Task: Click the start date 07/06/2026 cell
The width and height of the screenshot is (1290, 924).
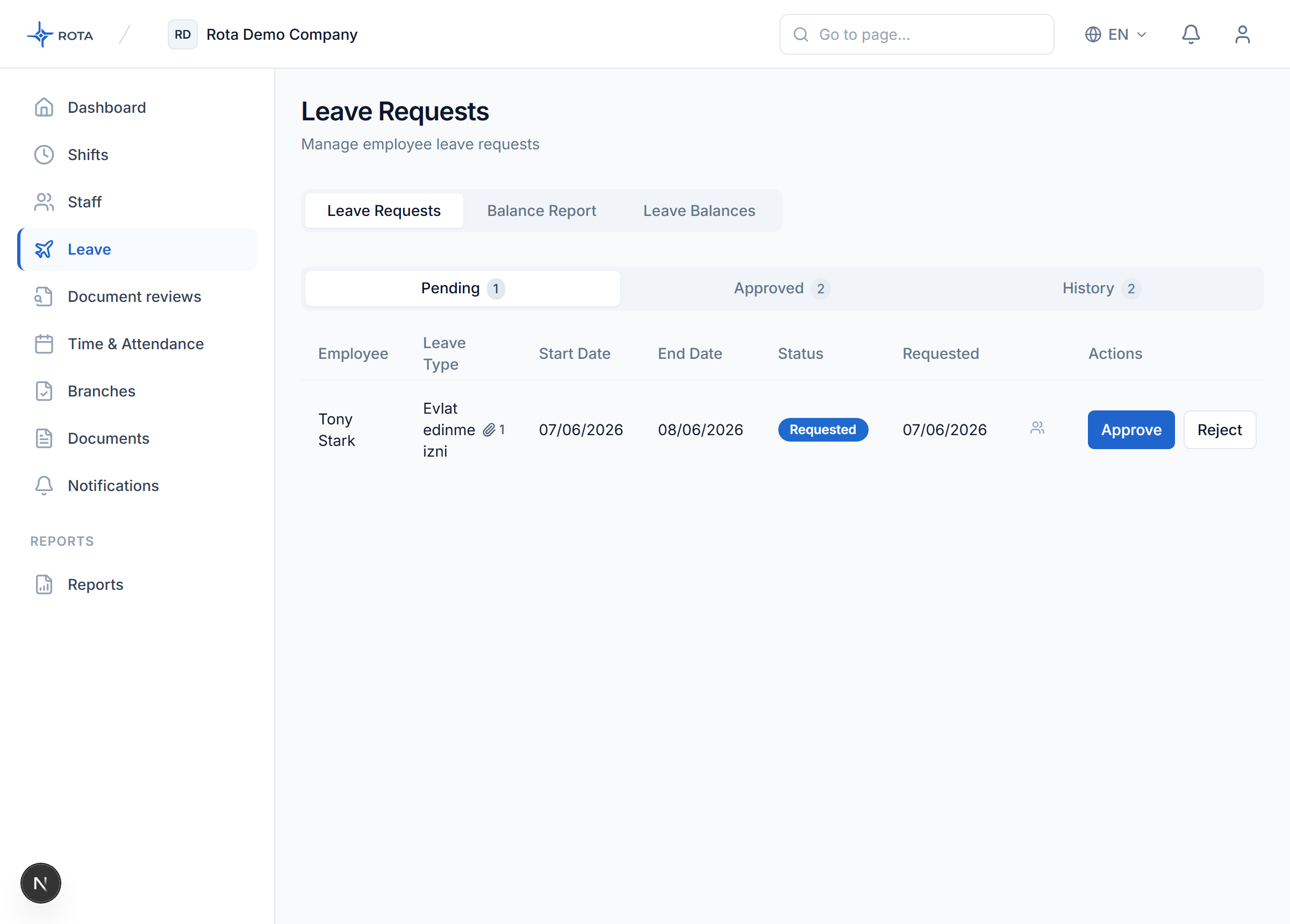Action: pos(580,430)
